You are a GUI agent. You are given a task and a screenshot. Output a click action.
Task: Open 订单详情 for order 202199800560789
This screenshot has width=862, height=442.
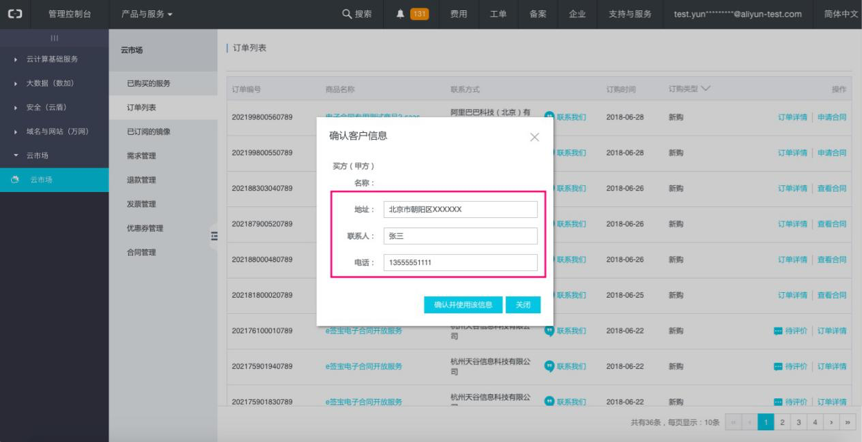792,117
